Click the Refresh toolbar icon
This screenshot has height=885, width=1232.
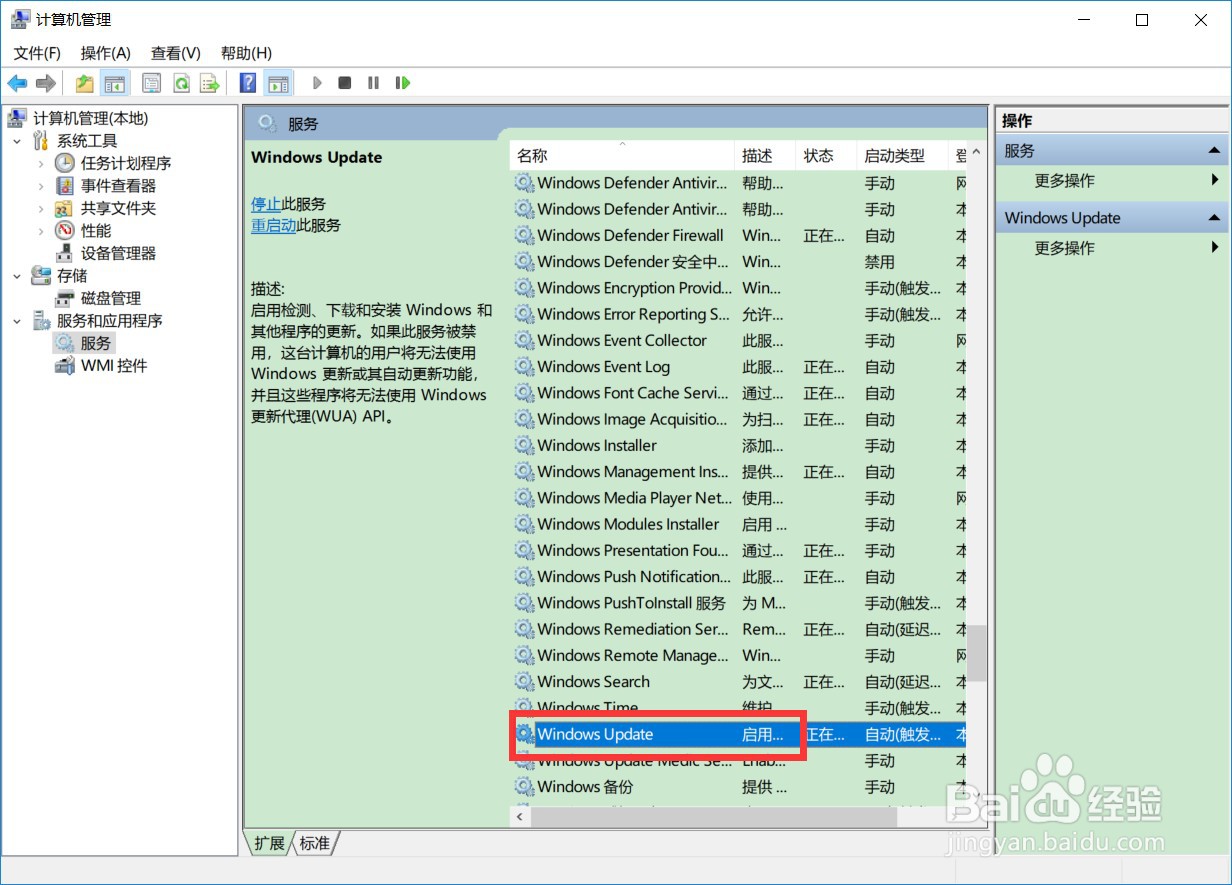[x=181, y=83]
